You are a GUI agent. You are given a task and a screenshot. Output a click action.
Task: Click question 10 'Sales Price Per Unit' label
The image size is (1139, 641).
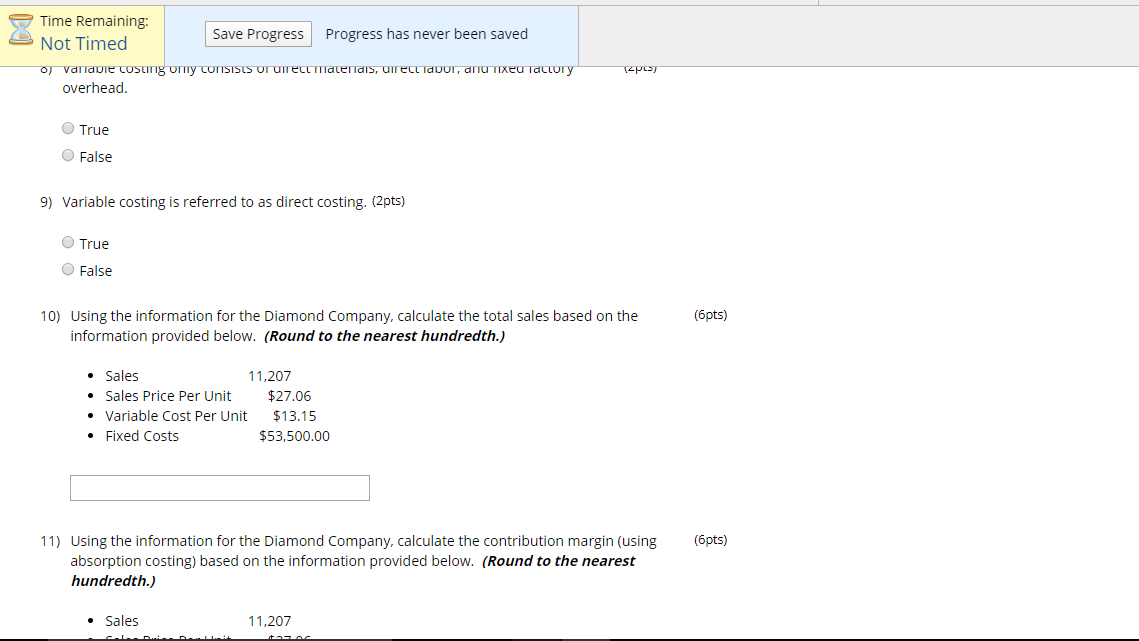click(168, 396)
